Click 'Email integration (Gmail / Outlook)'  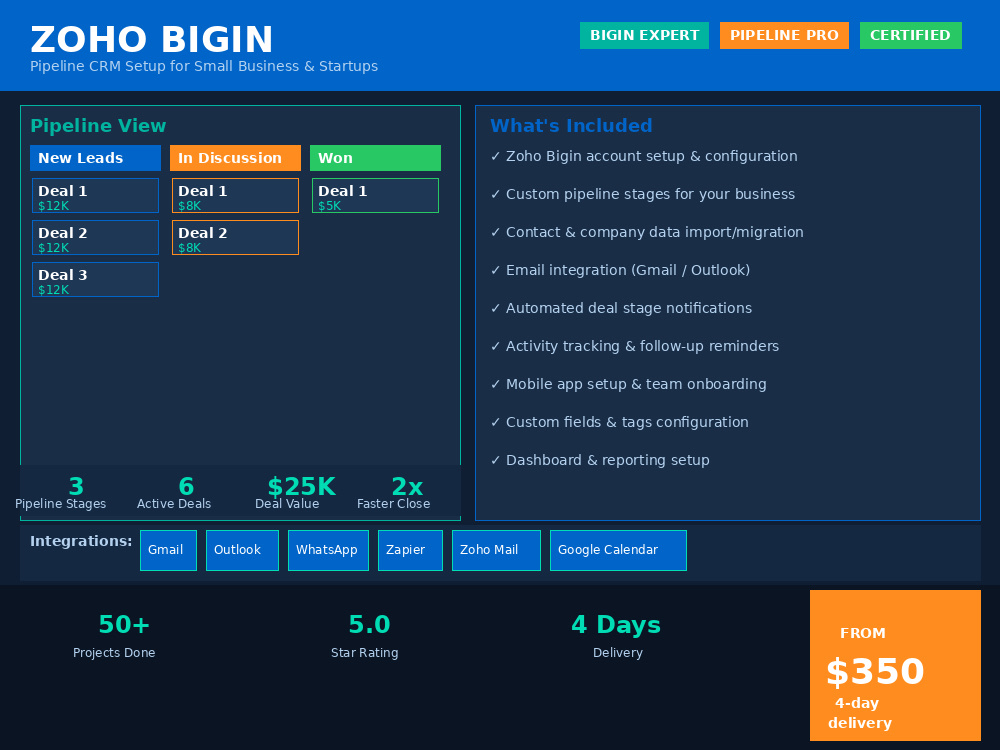(x=628, y=270)
